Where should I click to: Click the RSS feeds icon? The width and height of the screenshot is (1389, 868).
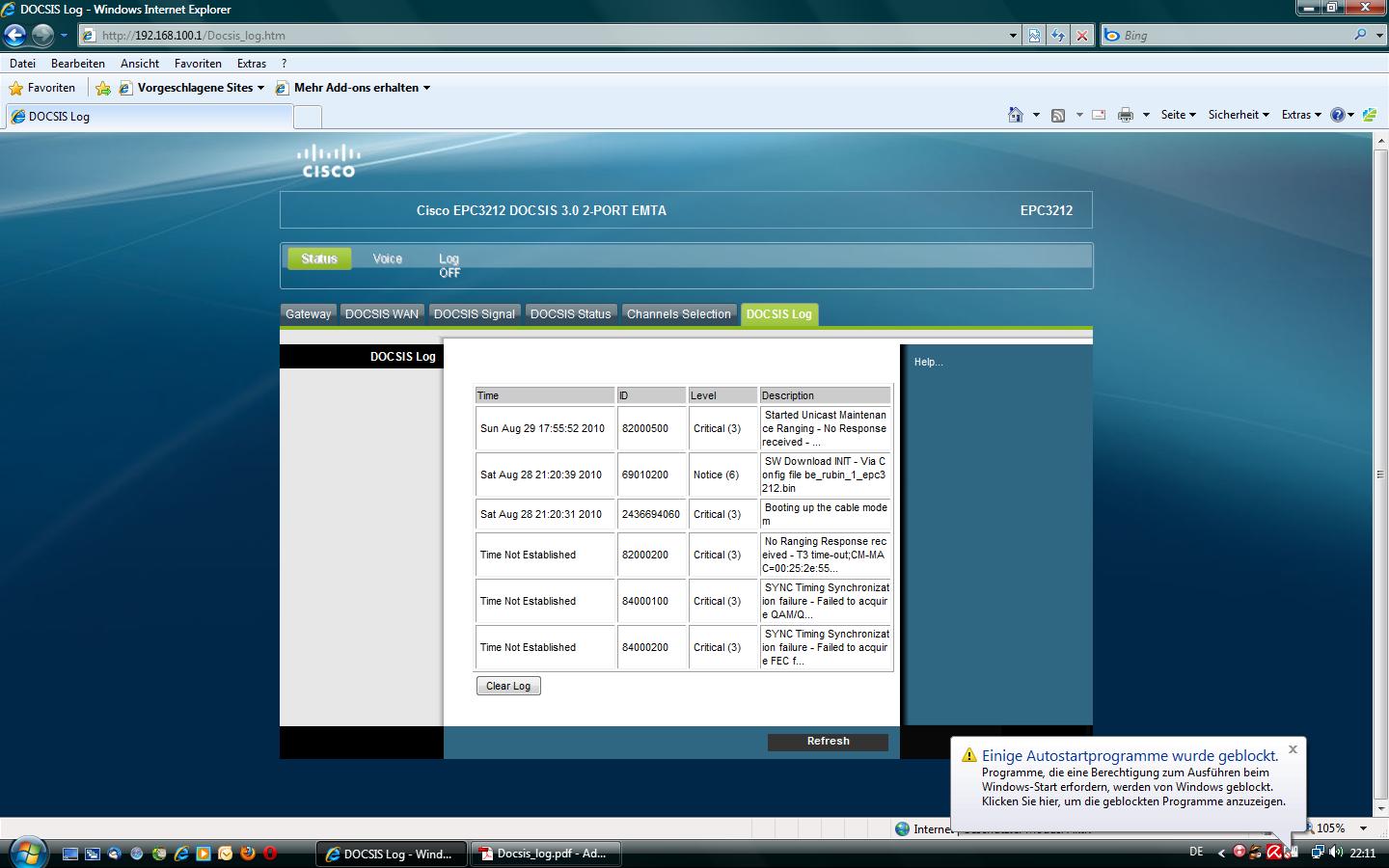pos(1058,115)
